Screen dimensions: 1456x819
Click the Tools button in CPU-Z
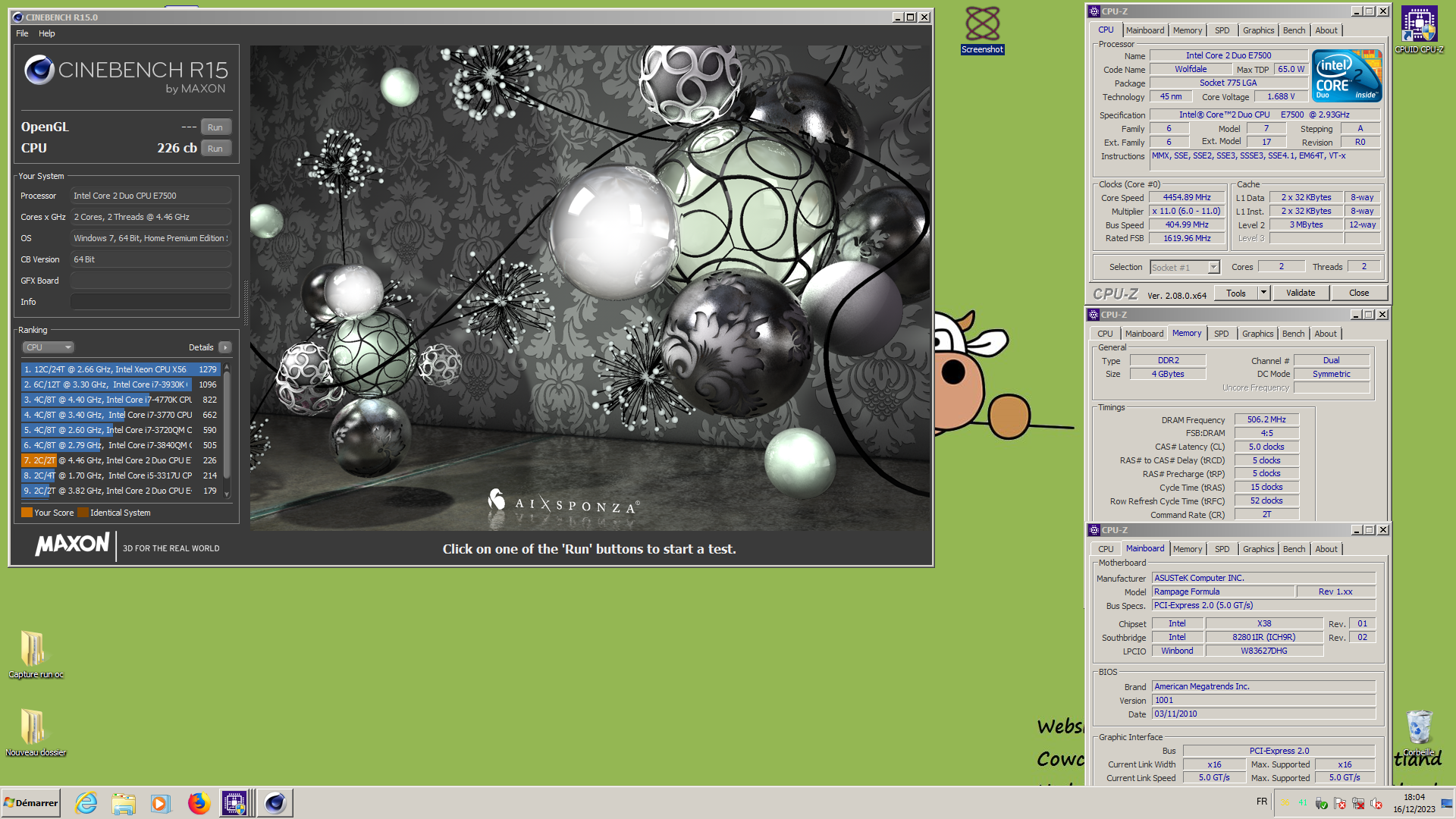[1236, 293]
